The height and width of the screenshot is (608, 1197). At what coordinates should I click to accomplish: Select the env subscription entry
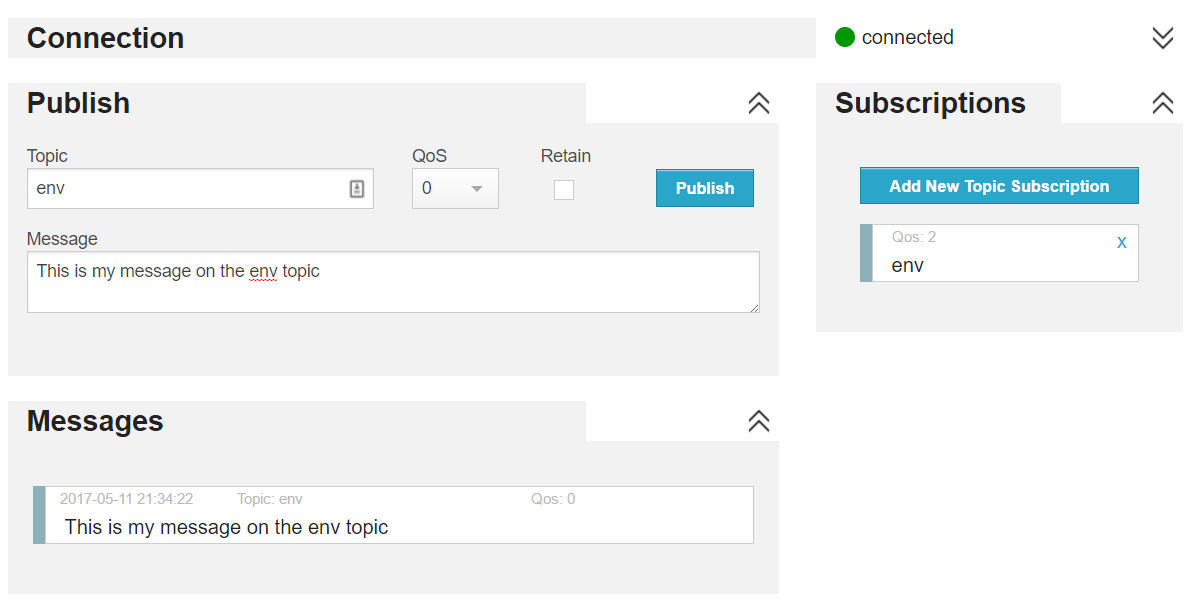click(x=1000, y=256)
